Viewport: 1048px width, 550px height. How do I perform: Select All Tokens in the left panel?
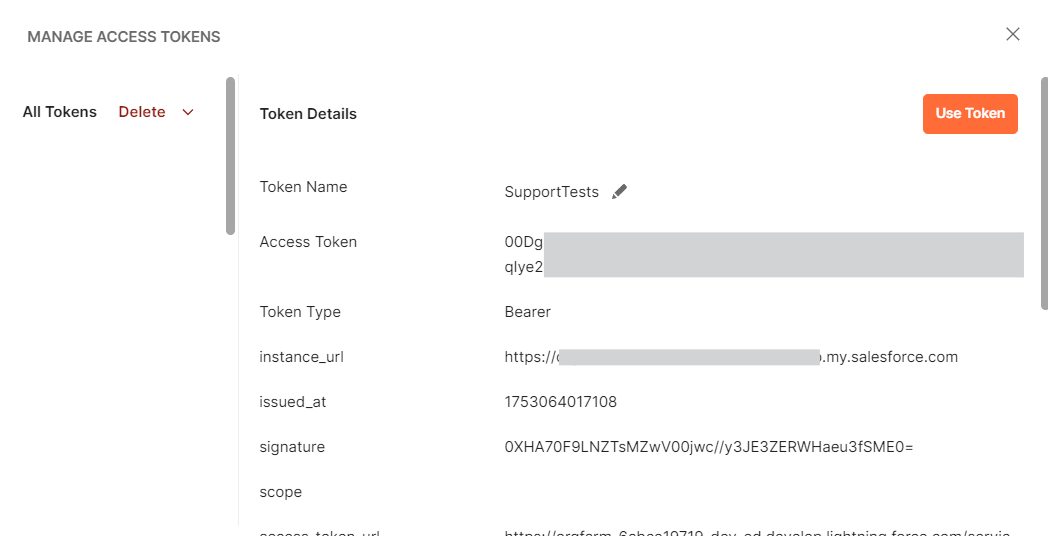(x=60, y=112)
